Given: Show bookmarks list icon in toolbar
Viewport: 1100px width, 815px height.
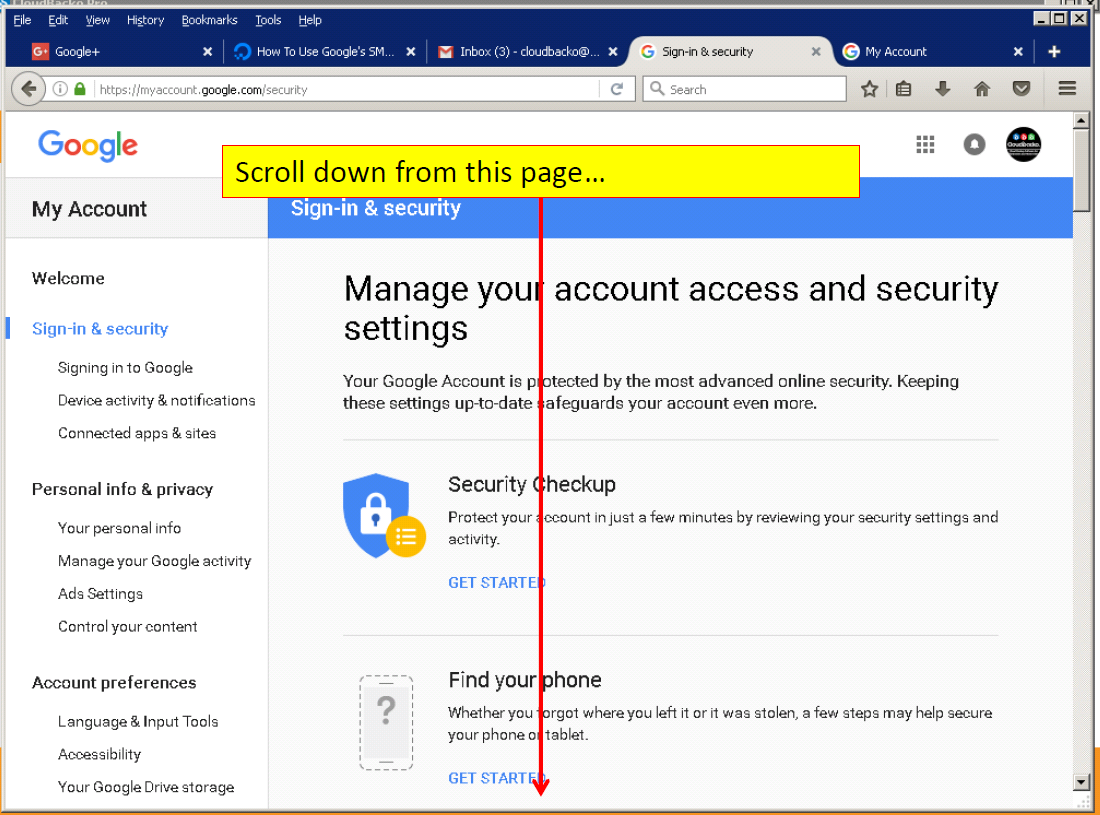Looking at the screenshot, I should click(x=904, y=89).
